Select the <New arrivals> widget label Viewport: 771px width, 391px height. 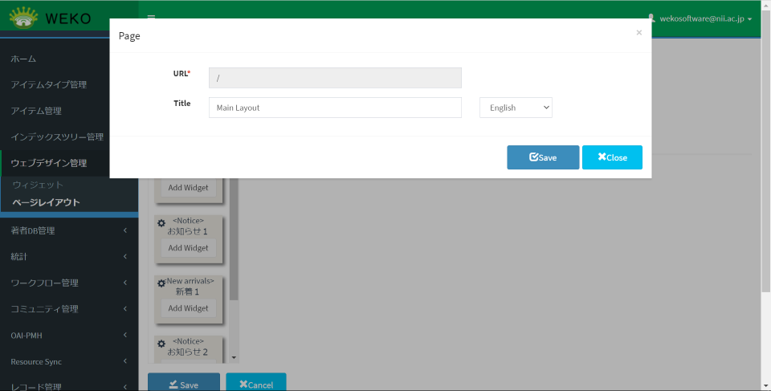190,281
